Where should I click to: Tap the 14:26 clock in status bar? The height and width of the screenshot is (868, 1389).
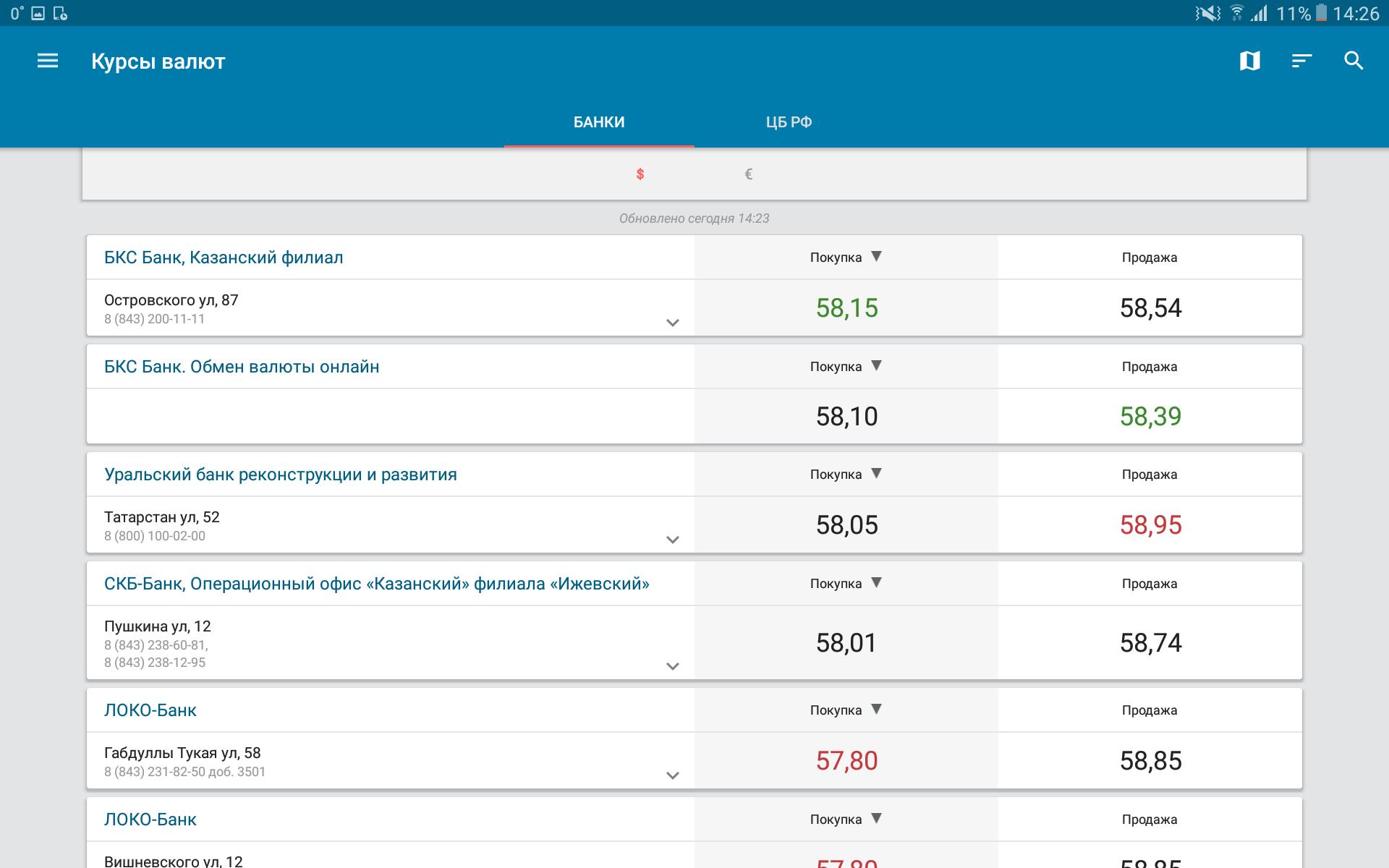click(x=1356, y=13)
